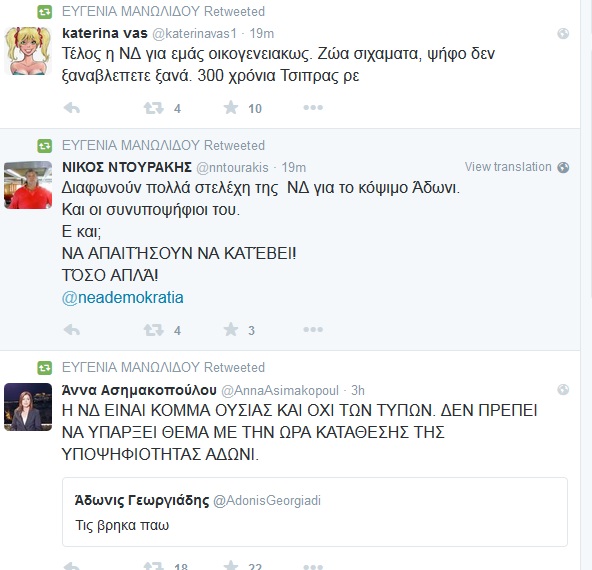Reply to katerina vas's tweet
This screenshot has width=592, height=570.
72,108
